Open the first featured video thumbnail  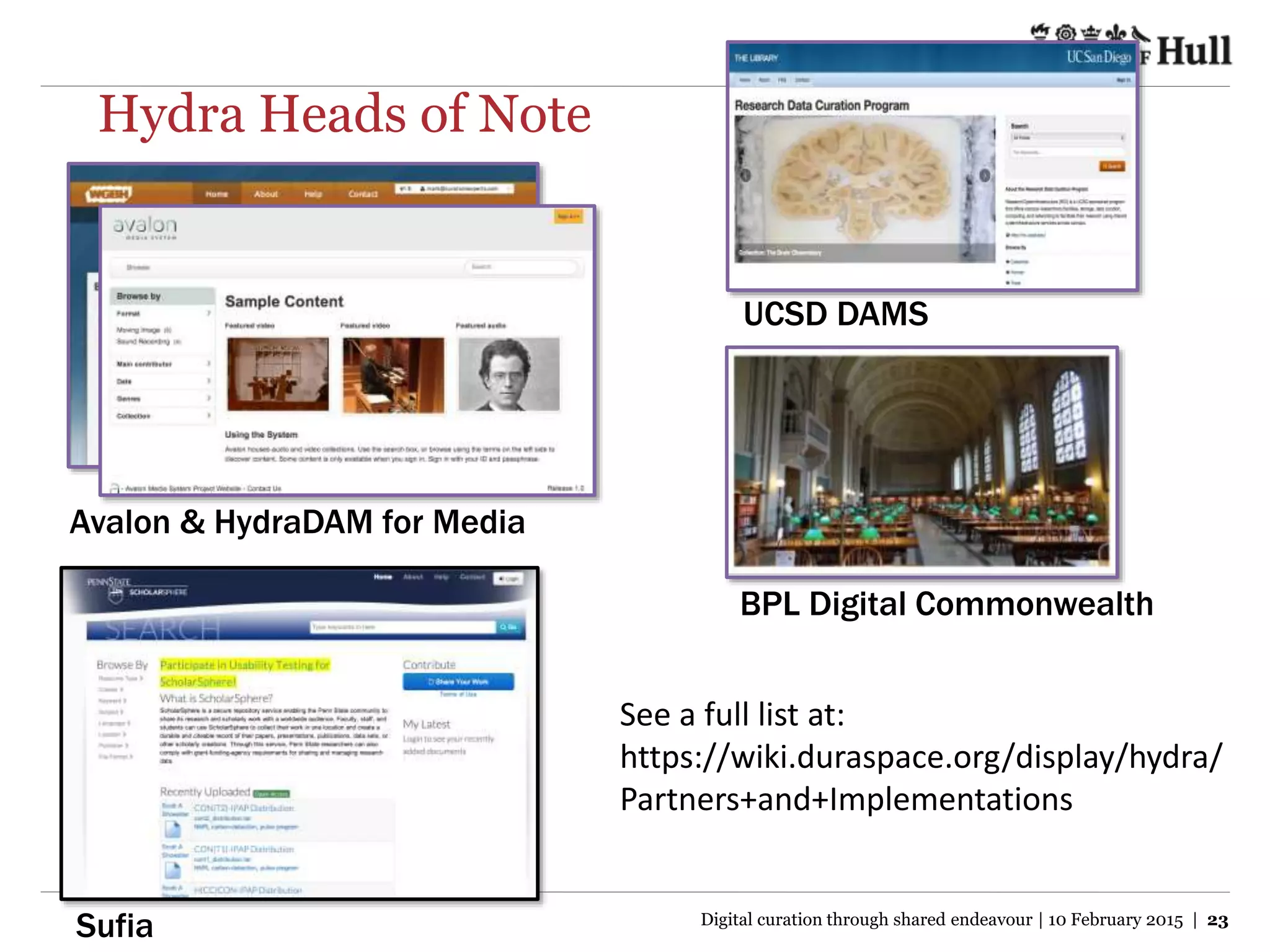point(278,374)
